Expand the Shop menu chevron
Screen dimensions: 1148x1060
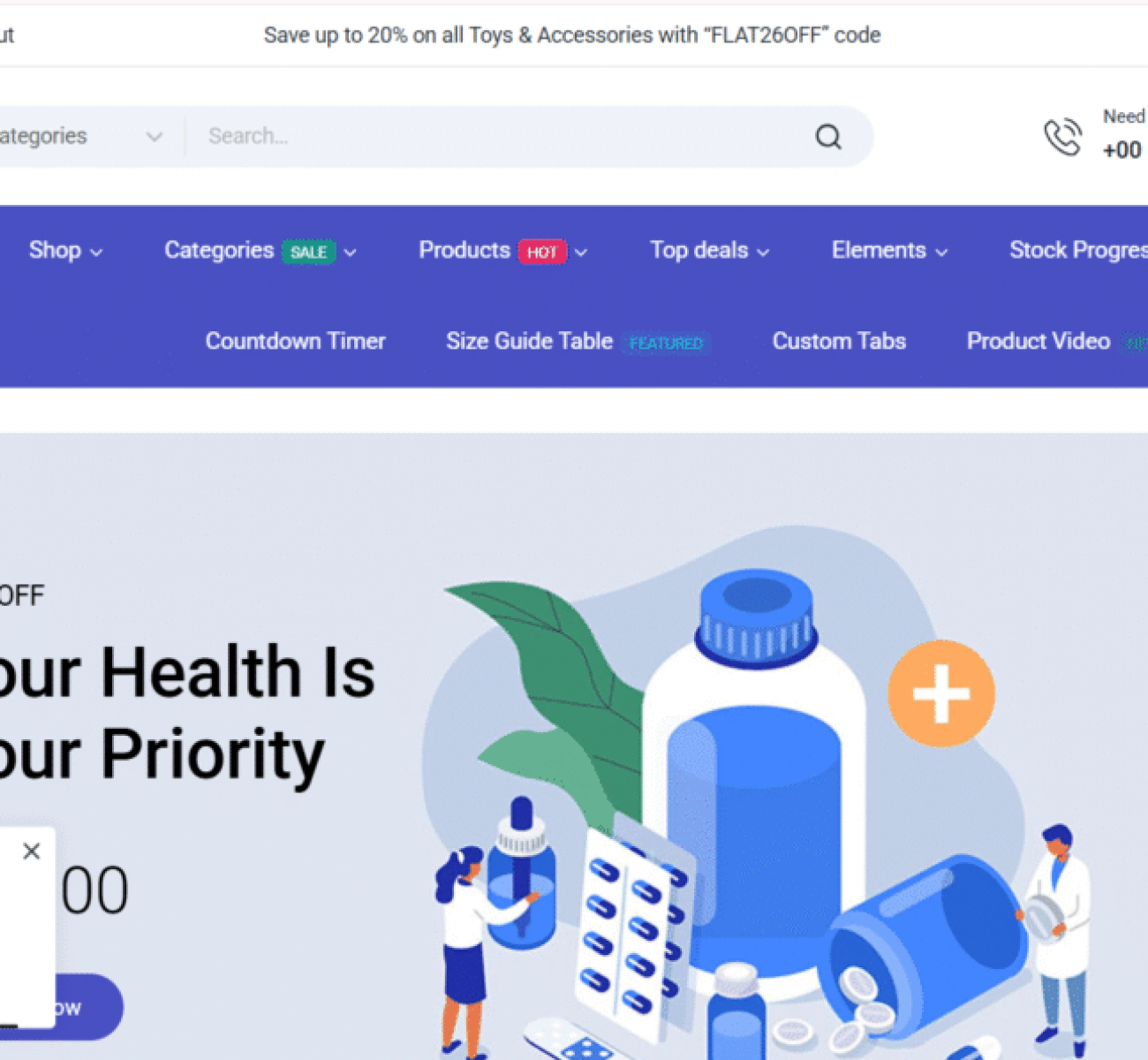pyautogui.click(x=96, y=253)
